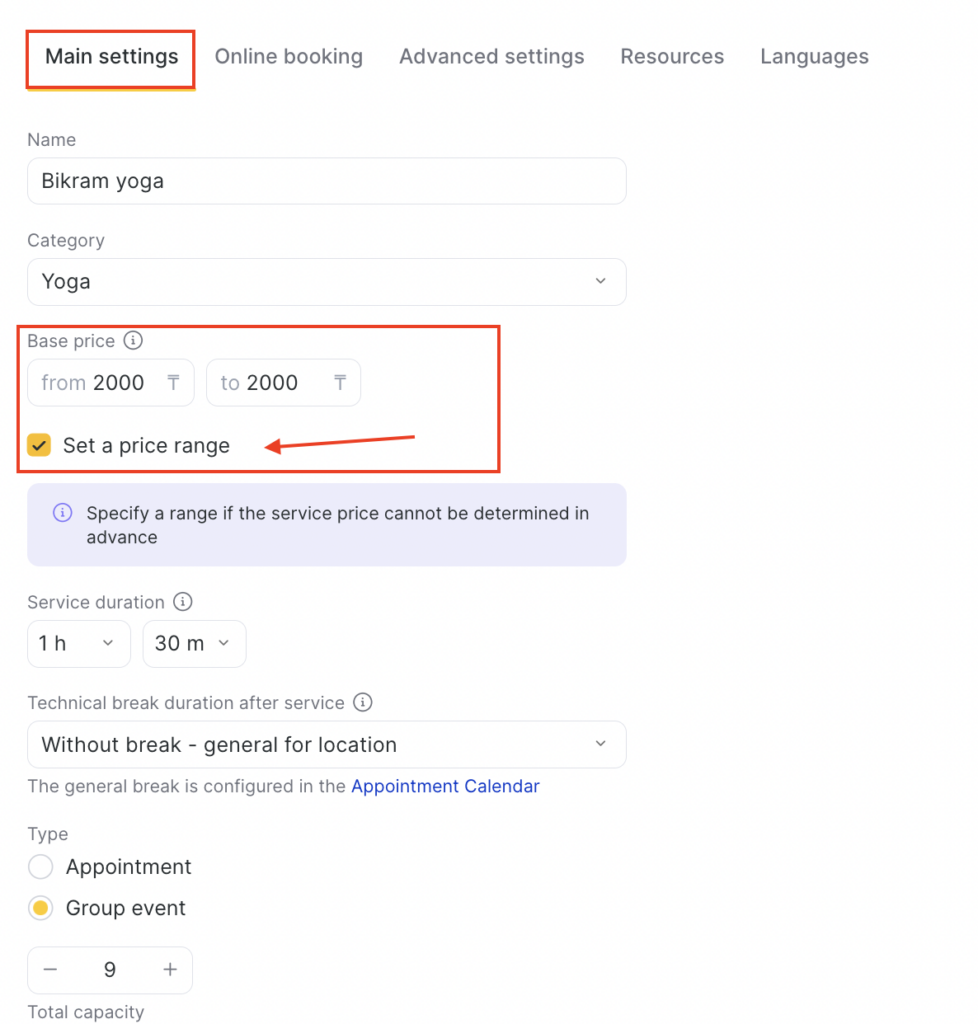This screenshot has width=978, height=1024.
Task: Open the Category dropdown showing Yoga
Action: pos(326,282)
